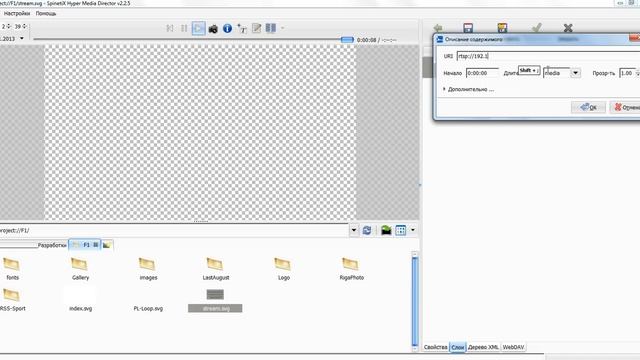
Task: Switch to the Свойства tab
Action: coord(436,347)
